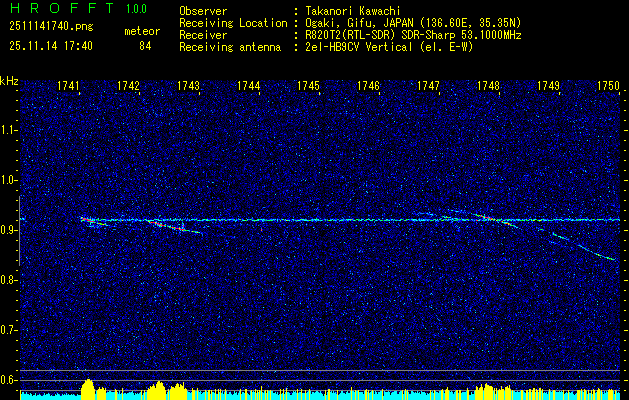Click the 1750 time marker
Viewport: 629px width, 400px height.
click(609, 85)
